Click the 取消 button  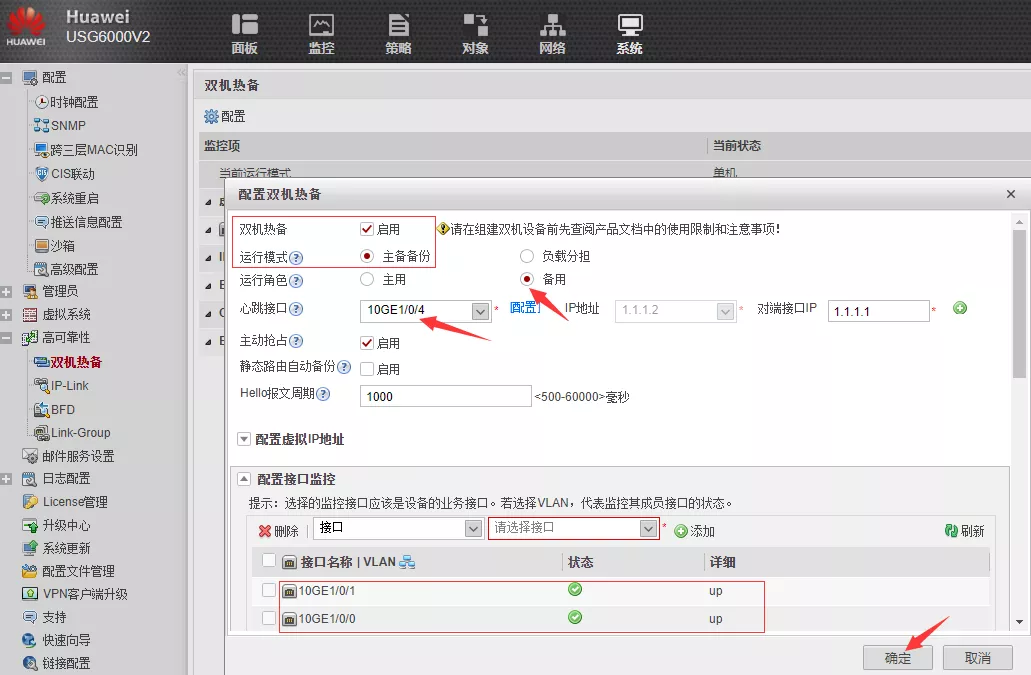tap(977, 658)
